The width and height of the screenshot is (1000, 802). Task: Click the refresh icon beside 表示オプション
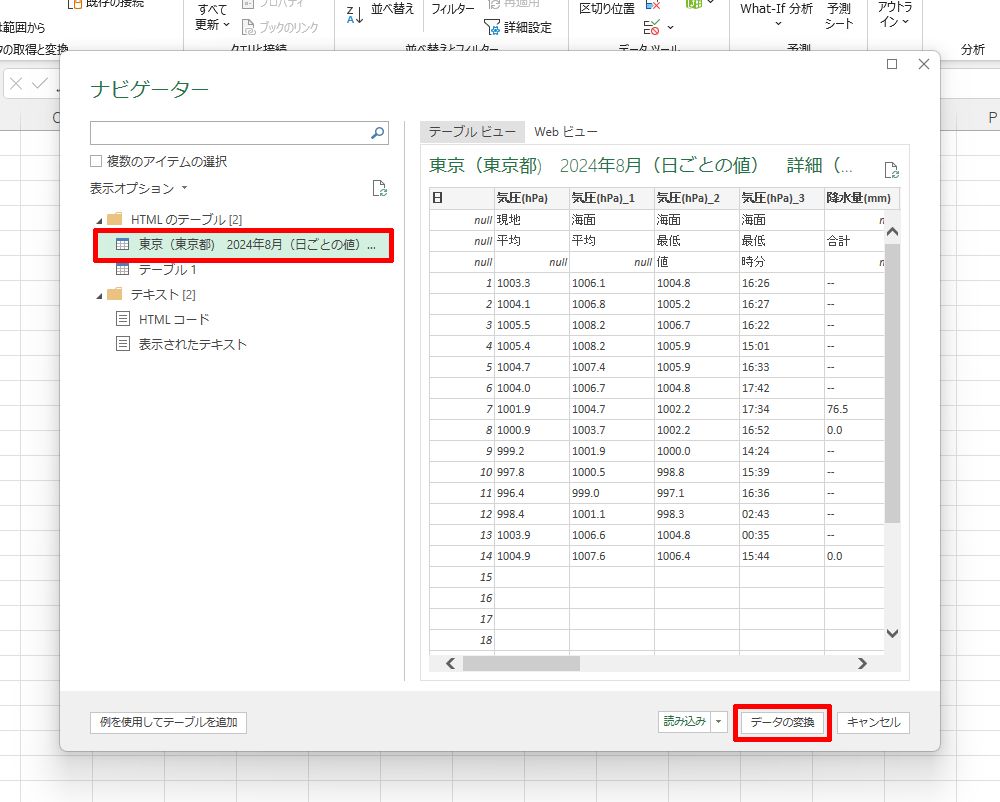(379, 188)
